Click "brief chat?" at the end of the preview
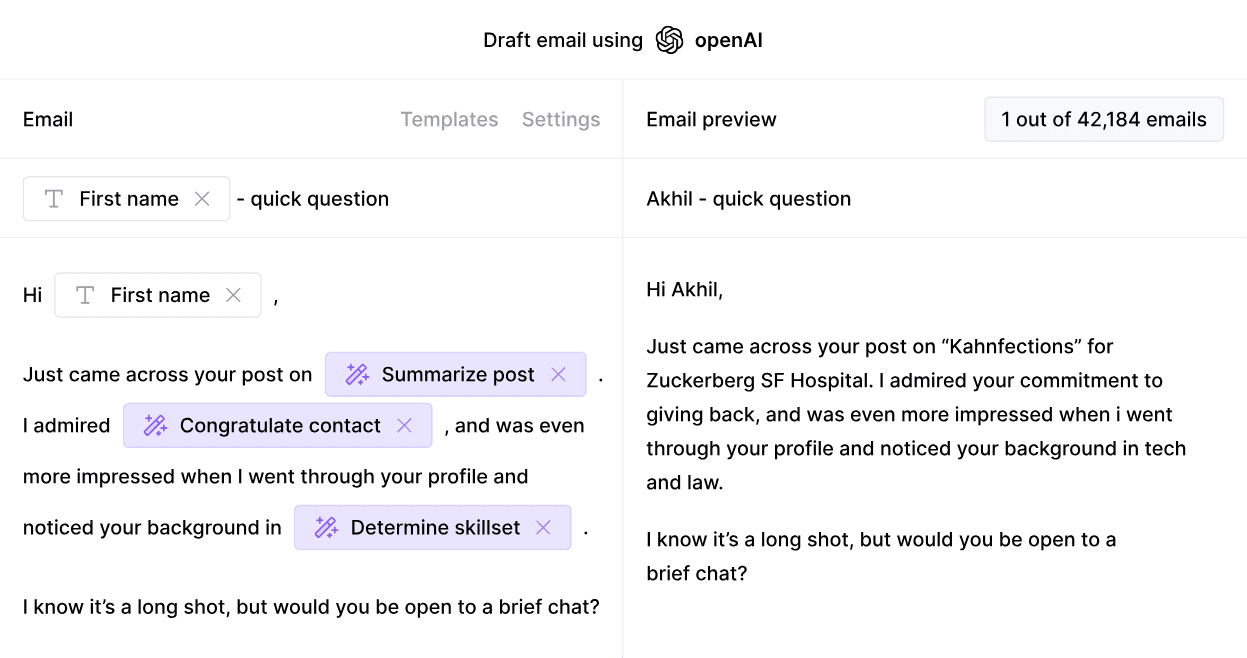This screenshot has width=1247, height=658. [x=697, y=574]
